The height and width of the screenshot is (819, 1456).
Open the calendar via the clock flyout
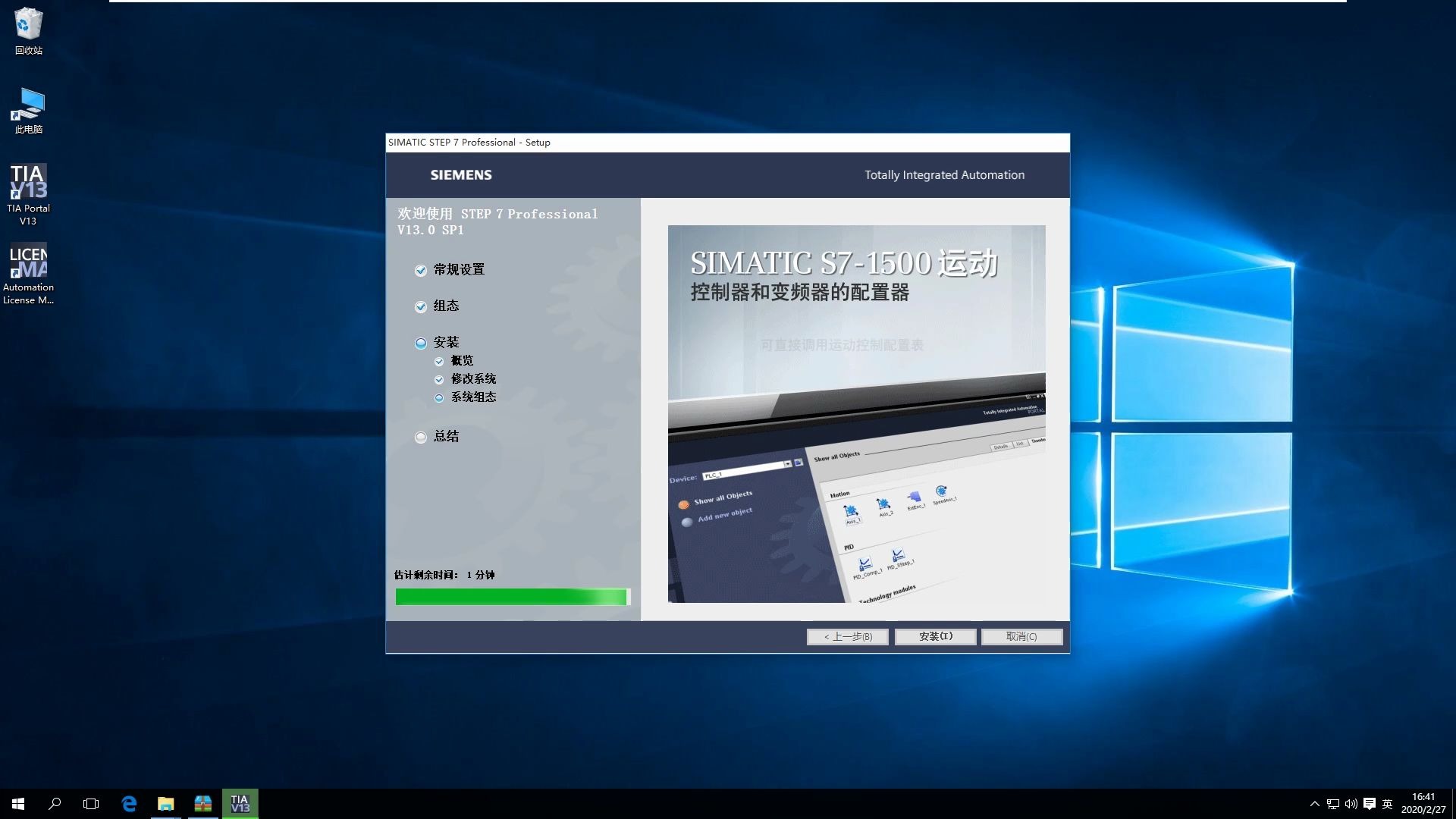click(1424, 802)
